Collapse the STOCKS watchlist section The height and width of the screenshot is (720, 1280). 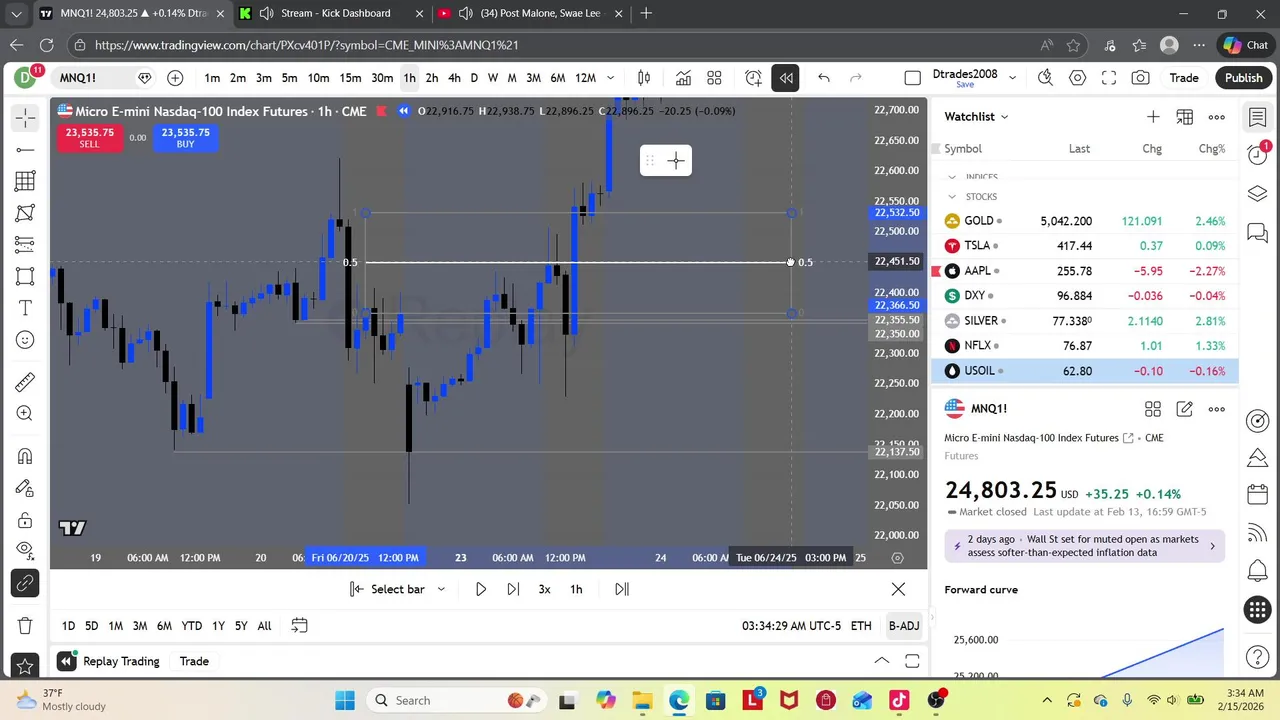point(952,197)
